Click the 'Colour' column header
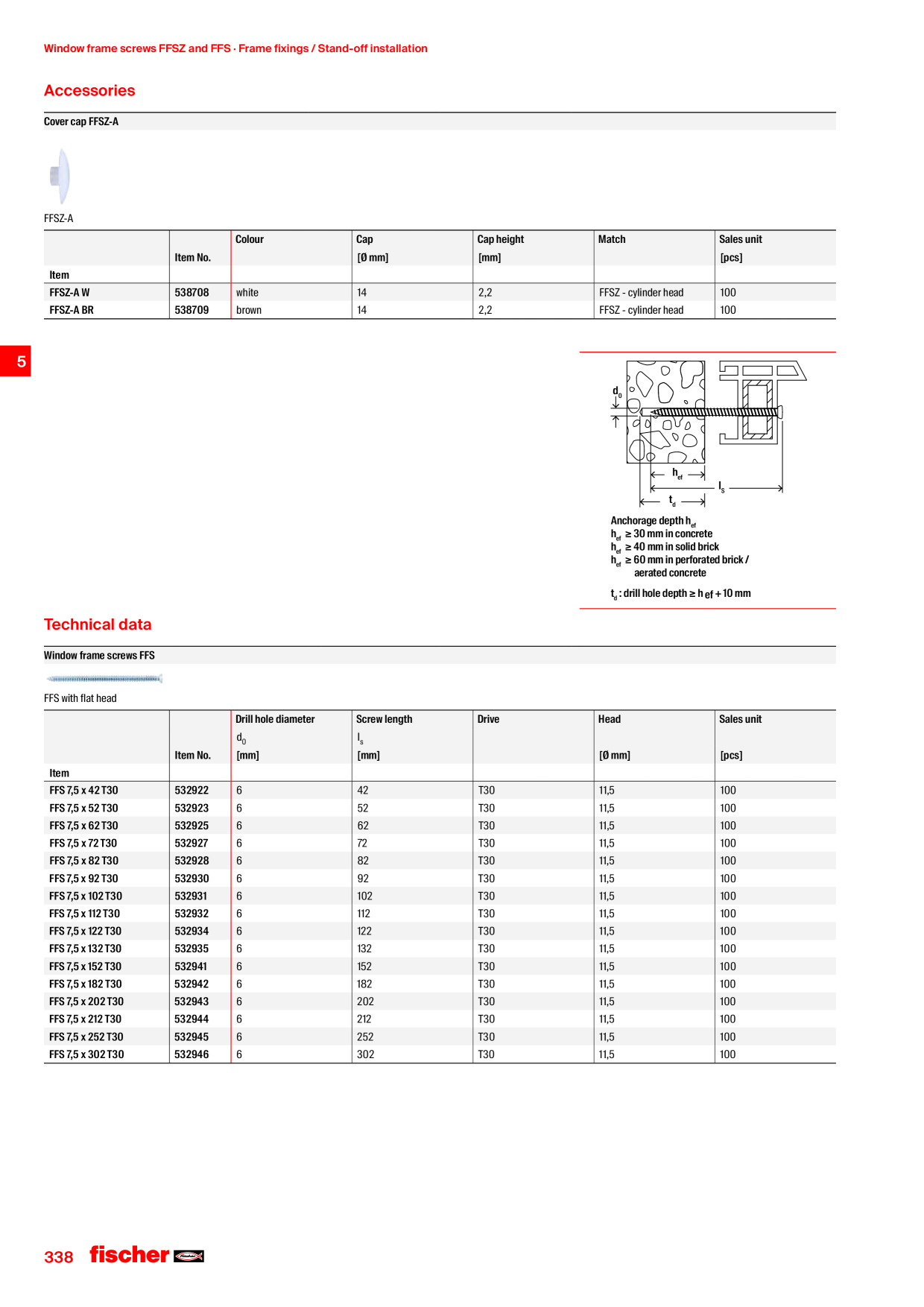Screen dimensions: 924x1307 (250, 239)
